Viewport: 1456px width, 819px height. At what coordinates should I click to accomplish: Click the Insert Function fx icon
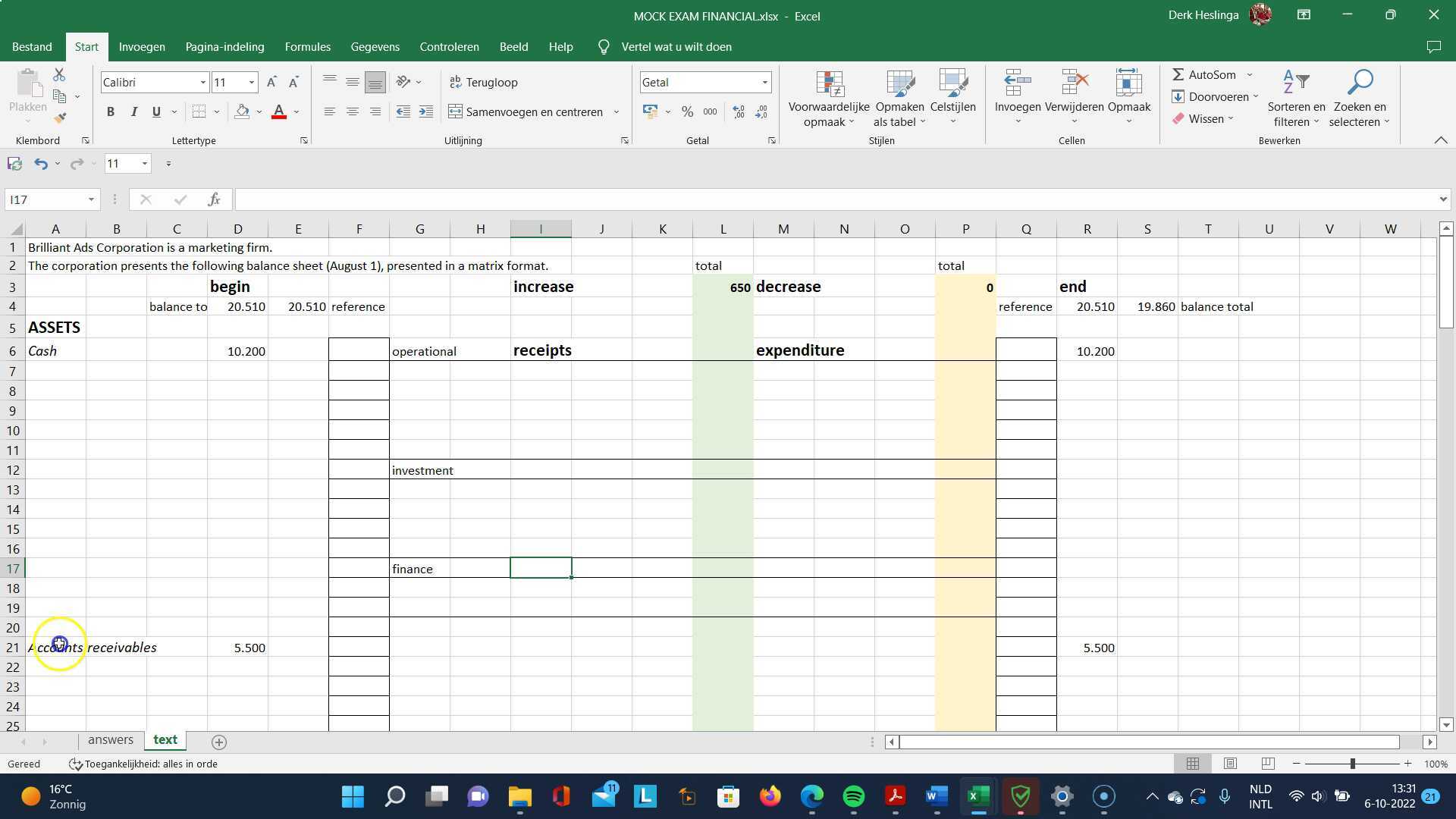tap(214, 199)
